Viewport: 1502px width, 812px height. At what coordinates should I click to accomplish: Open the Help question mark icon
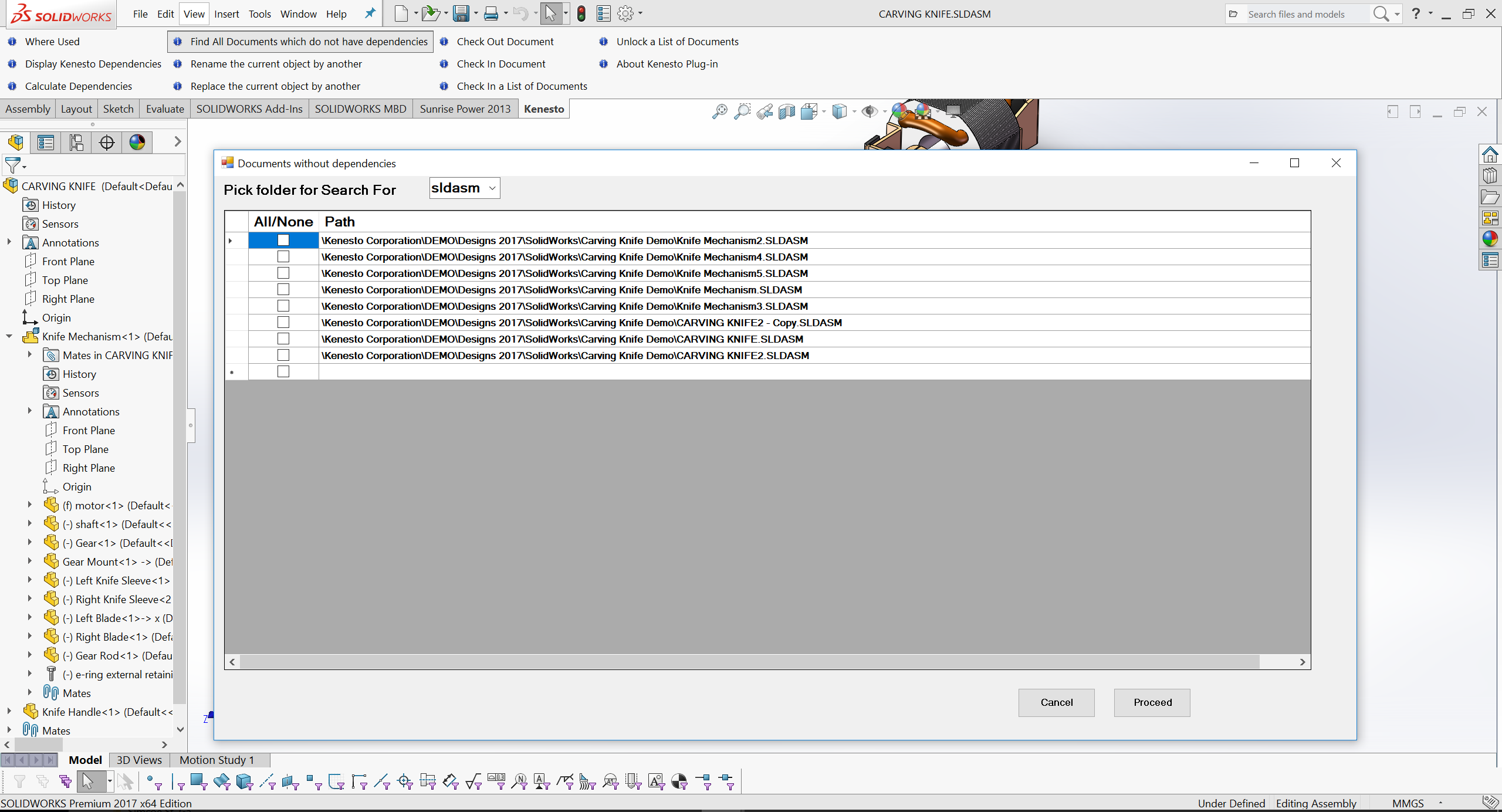point(1416,13)
